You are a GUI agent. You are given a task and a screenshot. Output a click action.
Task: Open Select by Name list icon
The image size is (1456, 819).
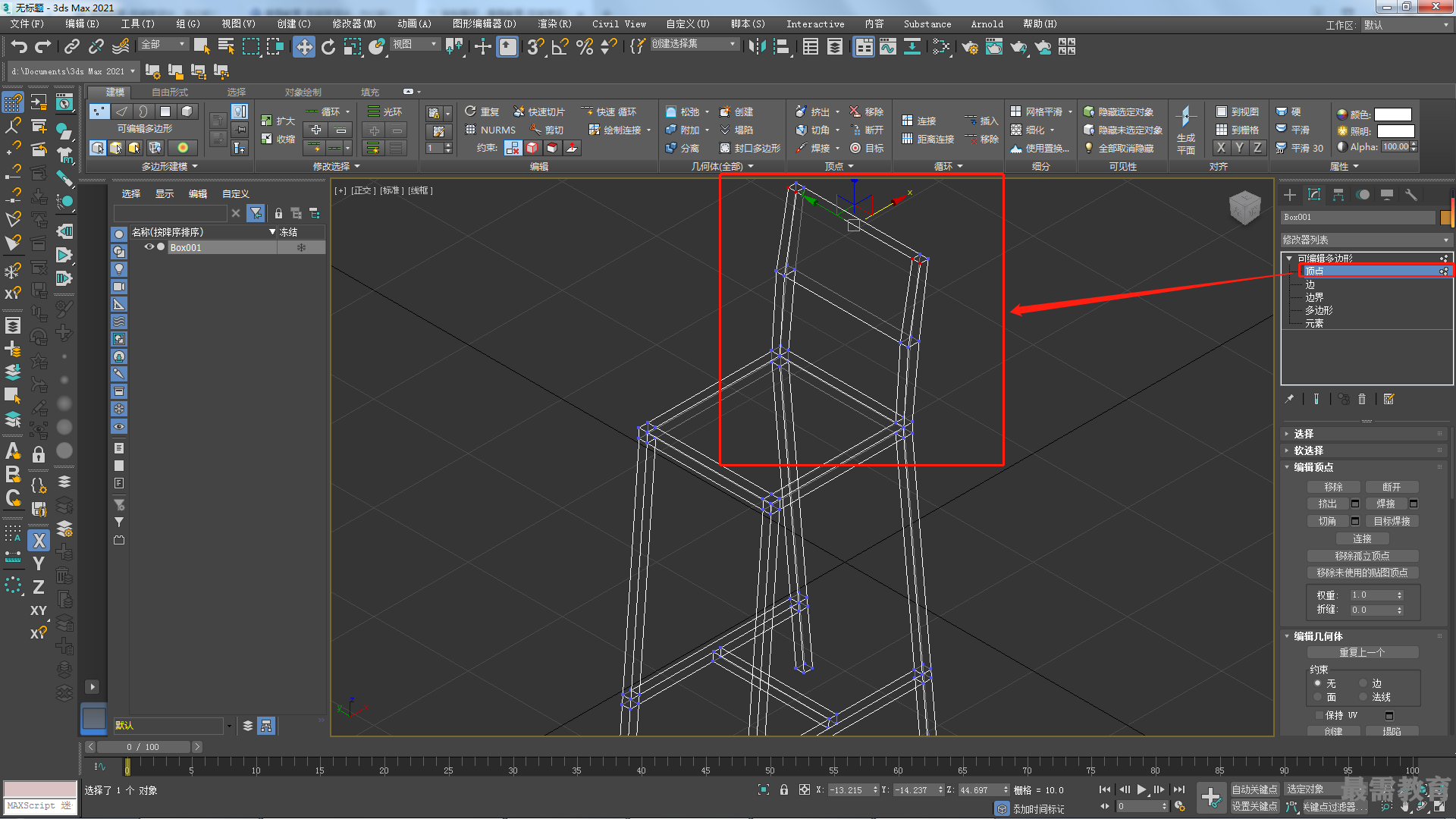point(226,47)
